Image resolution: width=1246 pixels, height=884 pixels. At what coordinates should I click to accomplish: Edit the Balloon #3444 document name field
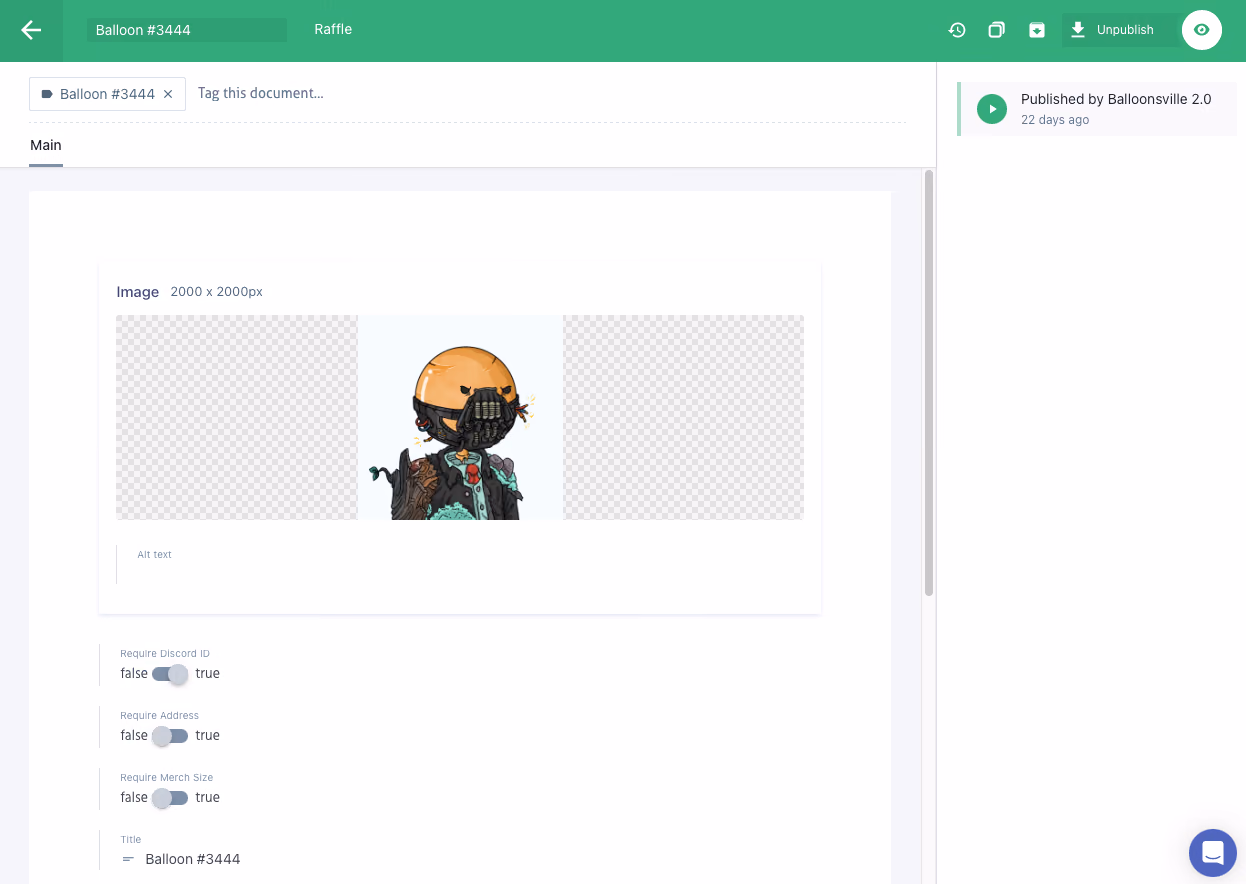pos(186,30)
